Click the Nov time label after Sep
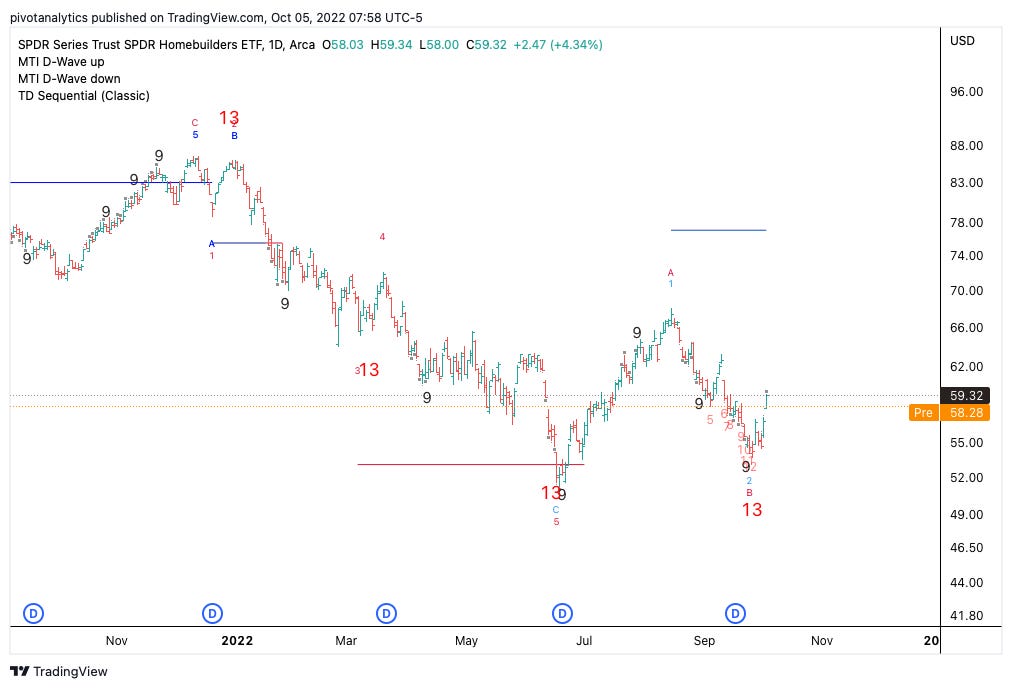 822,641
